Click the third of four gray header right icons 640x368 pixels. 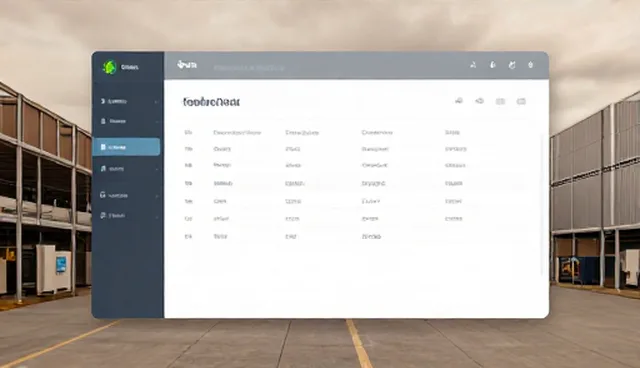pyautogui.click(x=512, y=64)
